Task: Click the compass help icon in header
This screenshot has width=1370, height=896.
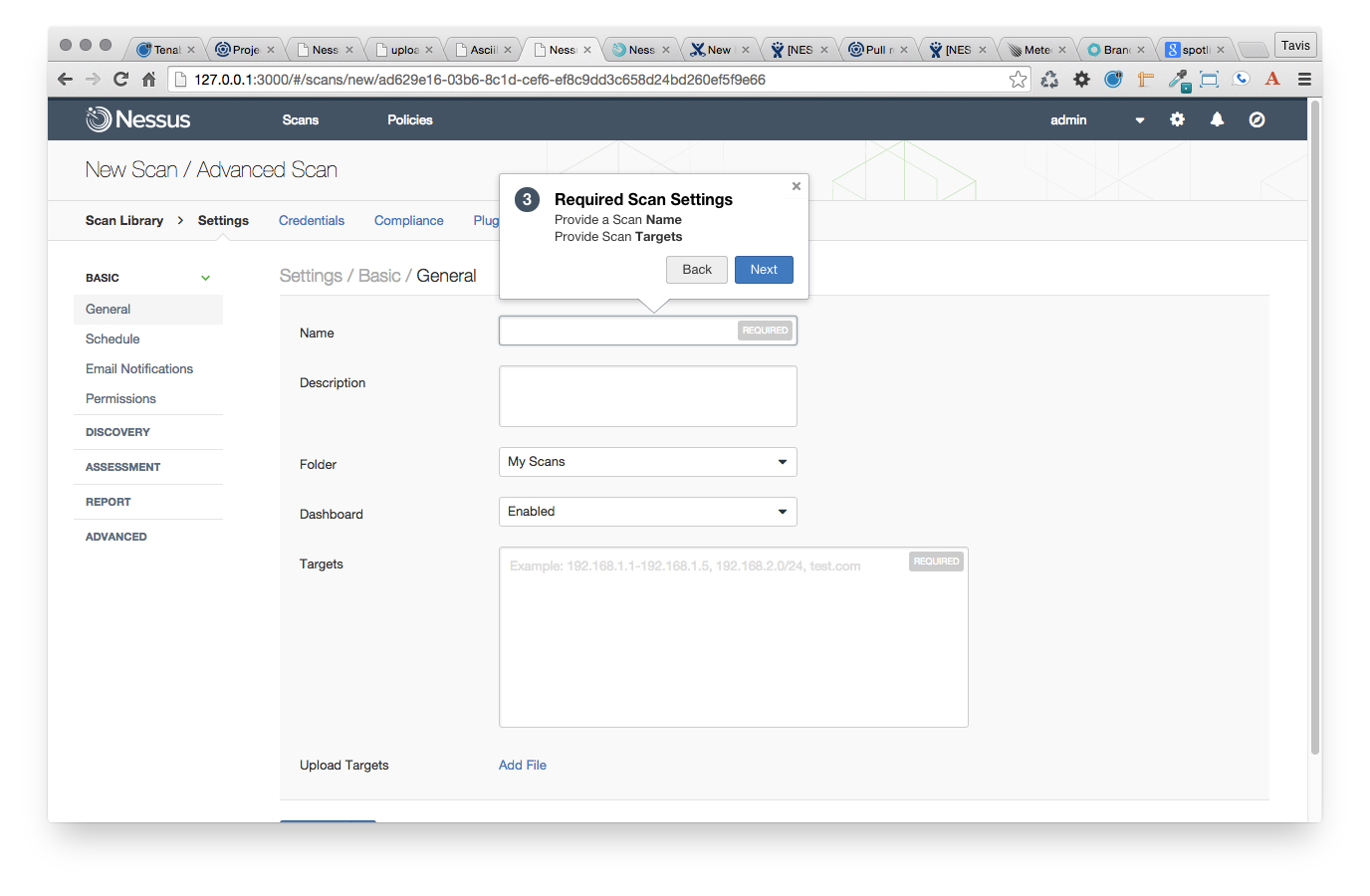Action: (x=1257, y=119)
